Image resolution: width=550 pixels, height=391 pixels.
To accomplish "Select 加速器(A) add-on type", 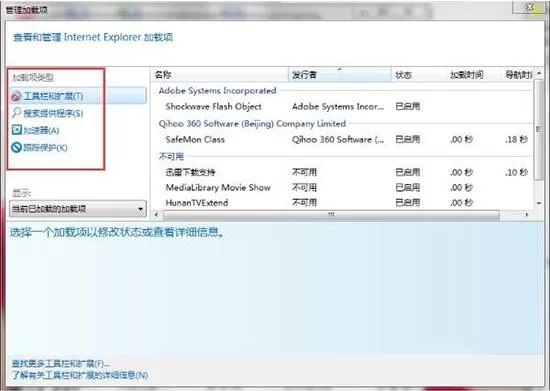I will (41, 130).
